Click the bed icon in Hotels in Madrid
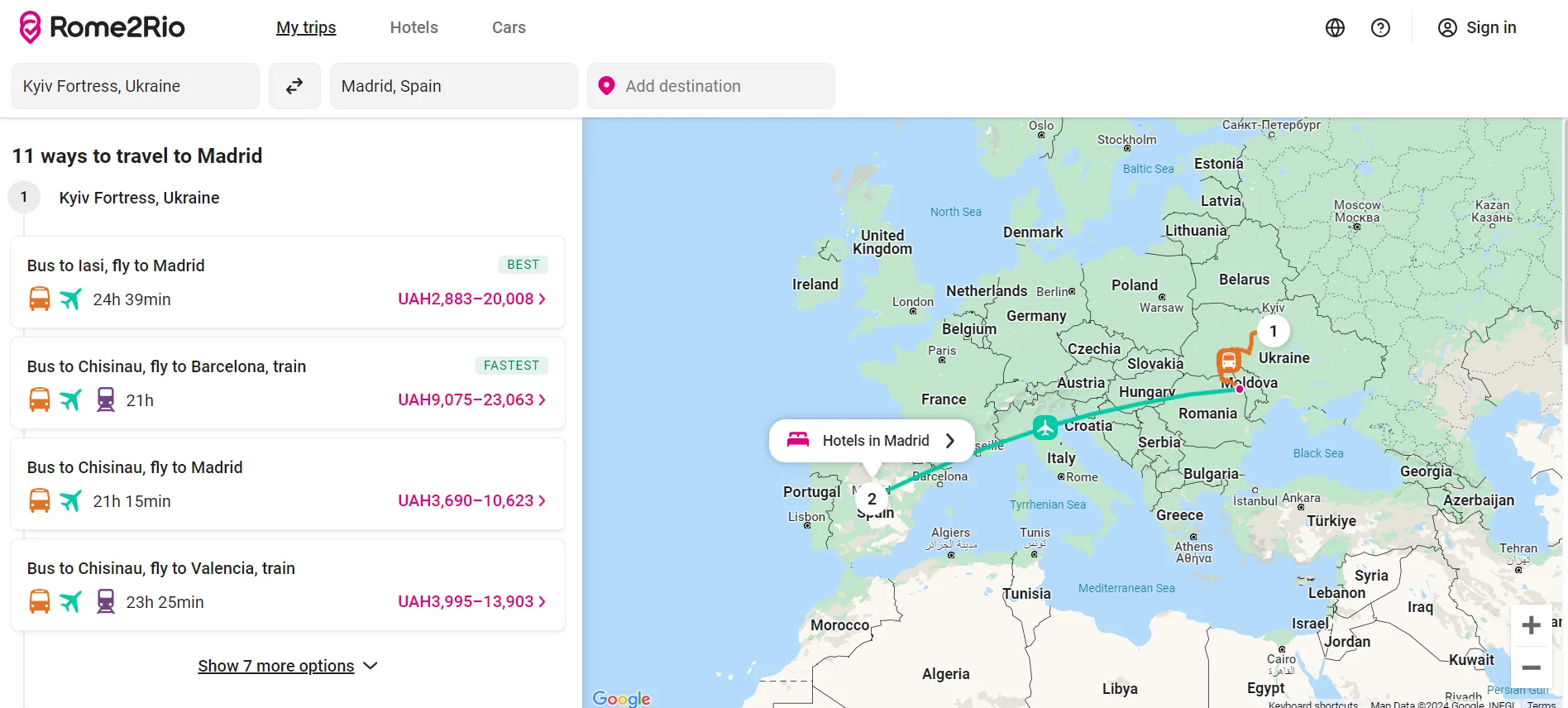The width and height of the screenshot is (1568, 708). click(798, 440)
